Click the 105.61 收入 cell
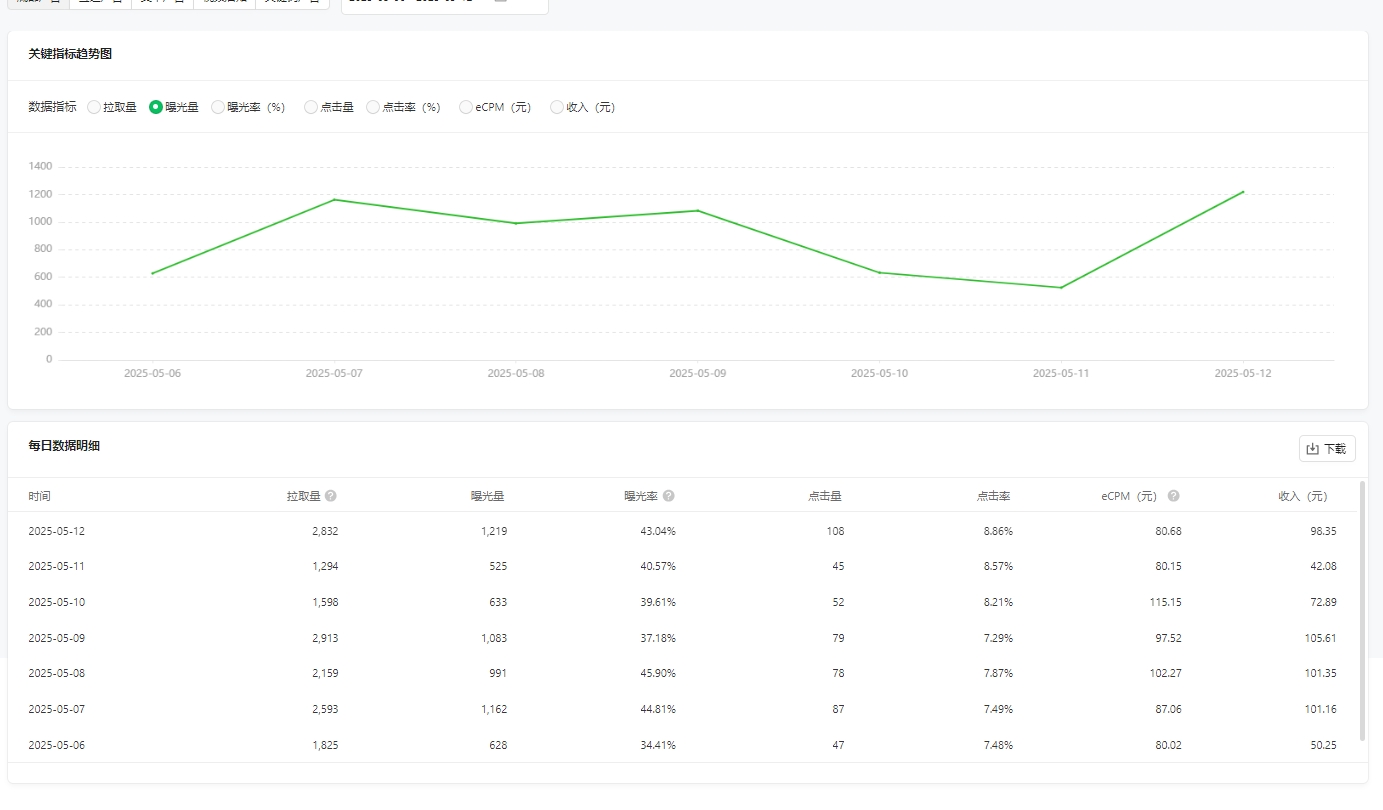1383x810 pixels. 1318,638
